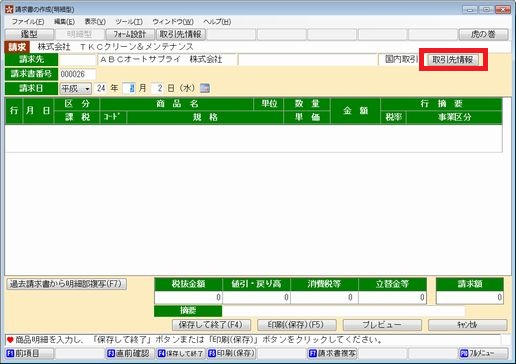The height and width of the screenshot is (364, 516).
Task: Click the 立替金等 value field
Action: tap(392, 297)
